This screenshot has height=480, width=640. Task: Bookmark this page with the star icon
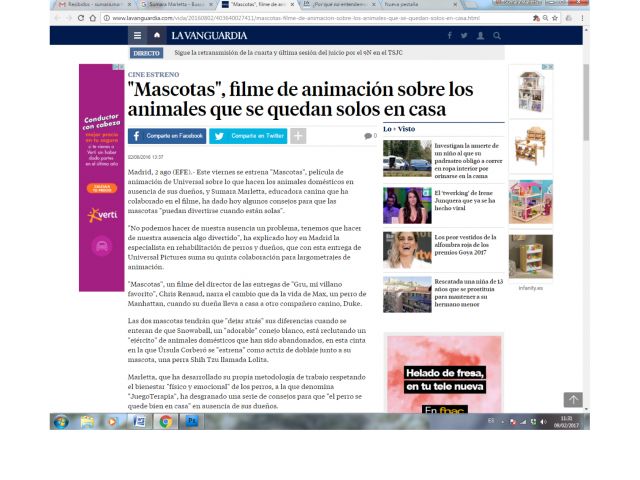click(555, 18)
